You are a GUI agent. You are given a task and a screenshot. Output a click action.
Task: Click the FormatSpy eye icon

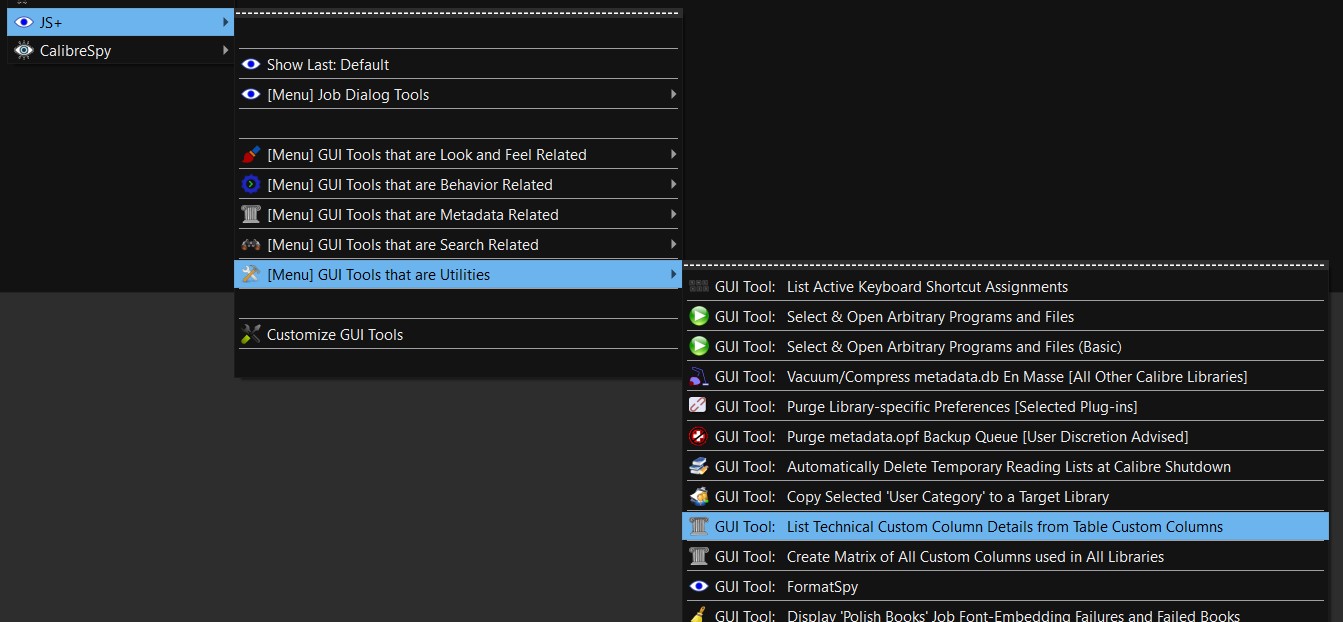click(699, 587)
